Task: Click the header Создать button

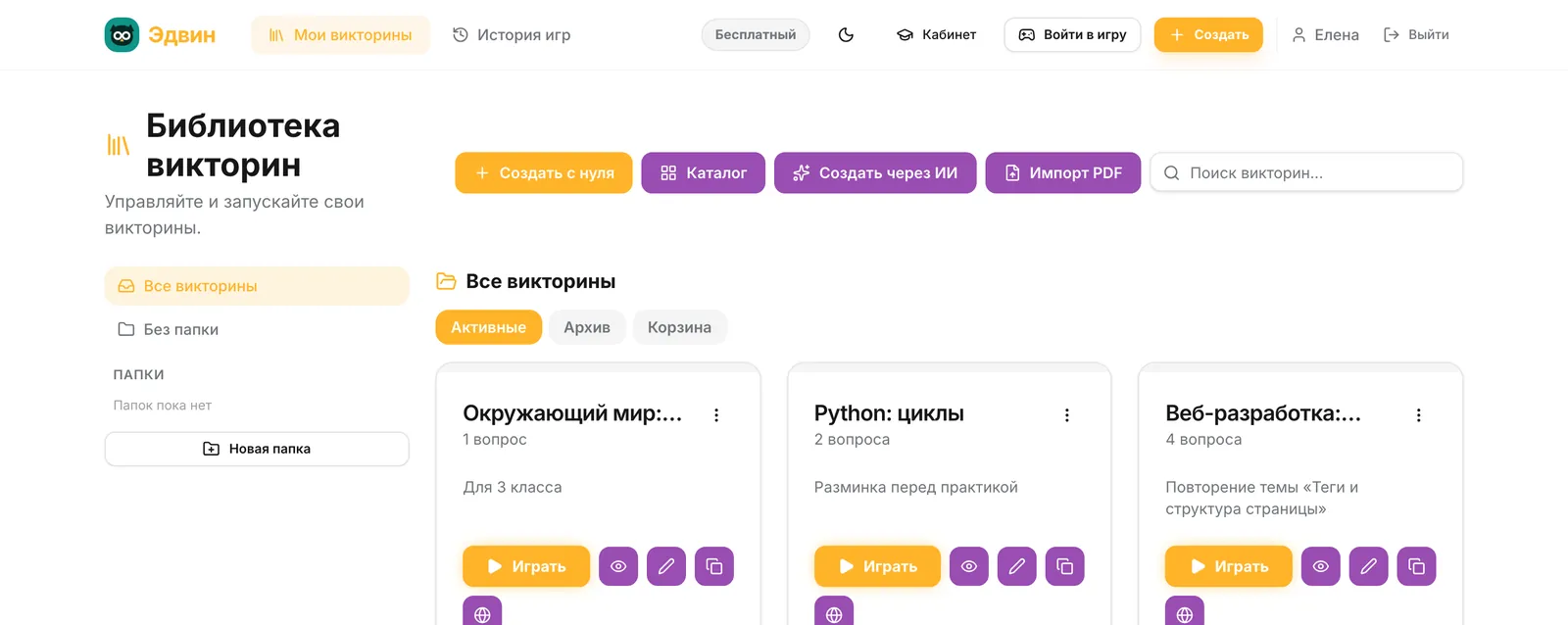Action: tap(1208, 34)
